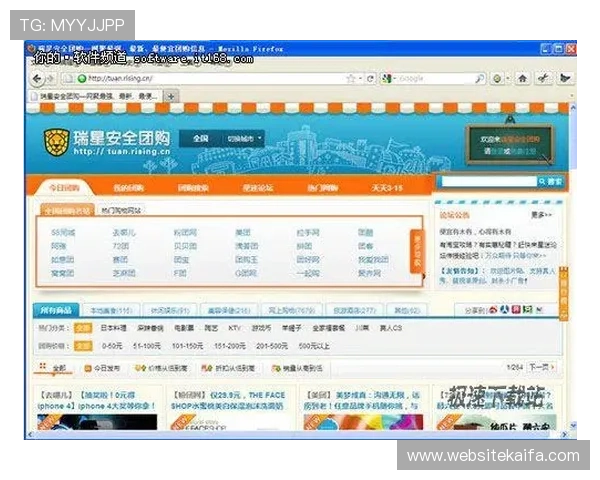The height and width of the screenshot is (480, 600).
Task: Open the 切换城市 city dropdown
Action: (x=244, y=139)
